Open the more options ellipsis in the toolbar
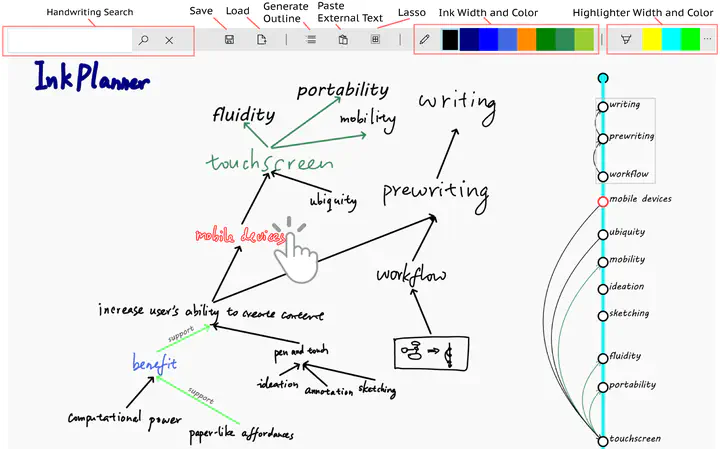The height and width of the screenshot is (449, 720). tap(707, 39)
